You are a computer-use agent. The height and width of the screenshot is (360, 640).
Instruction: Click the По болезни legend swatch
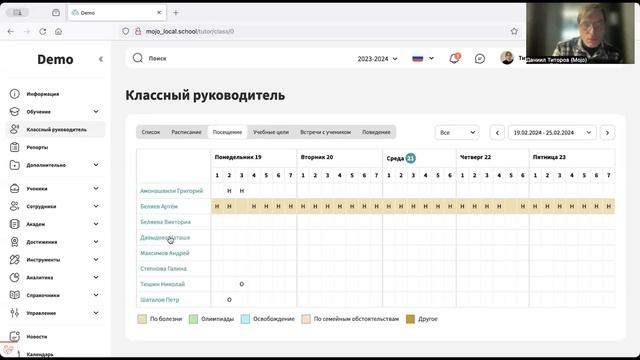(x=142, y=319)
